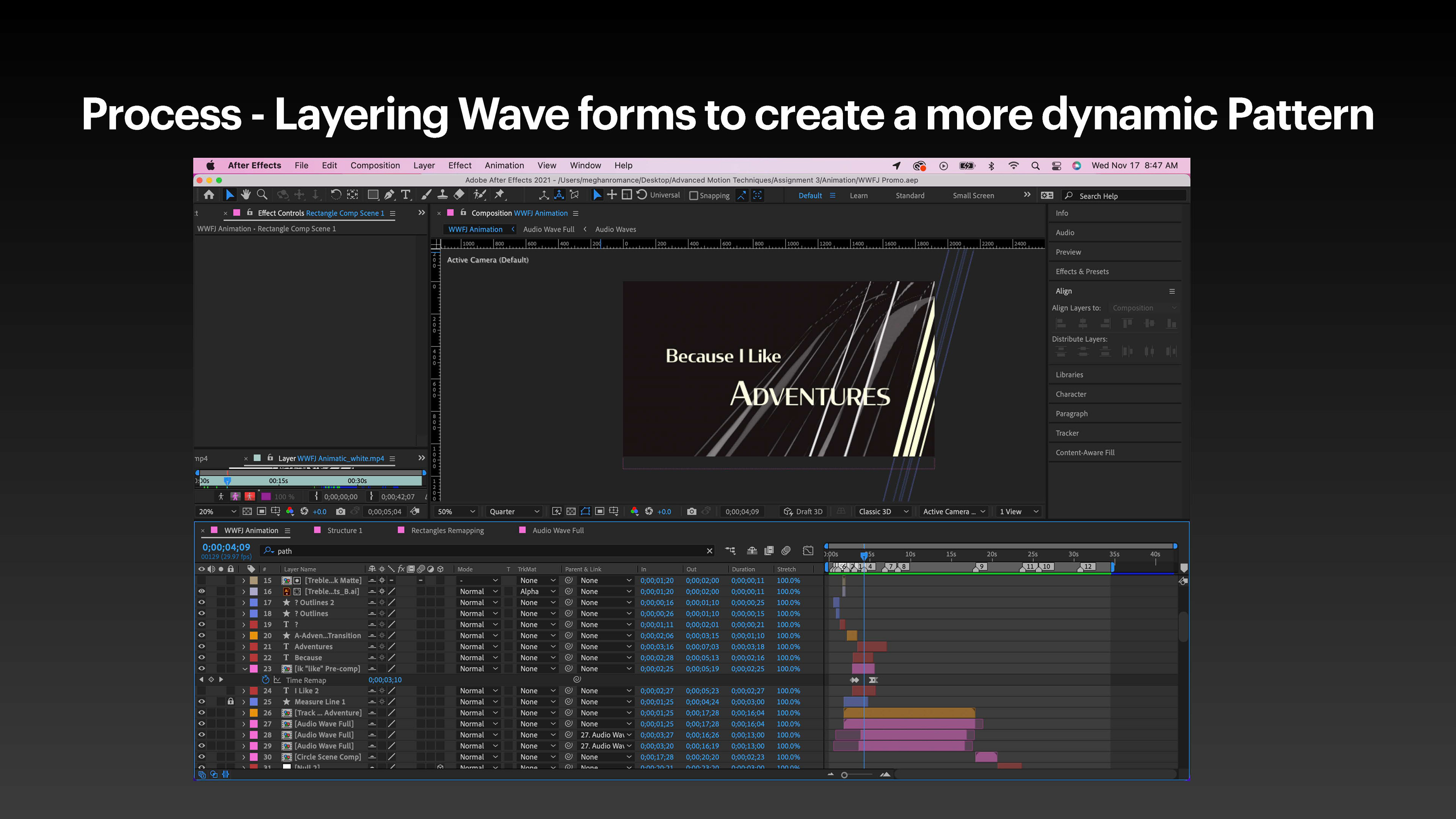1456x819 pixels.
Task: Open macOS Spotlight search icon
Action: coord(1035,166)
